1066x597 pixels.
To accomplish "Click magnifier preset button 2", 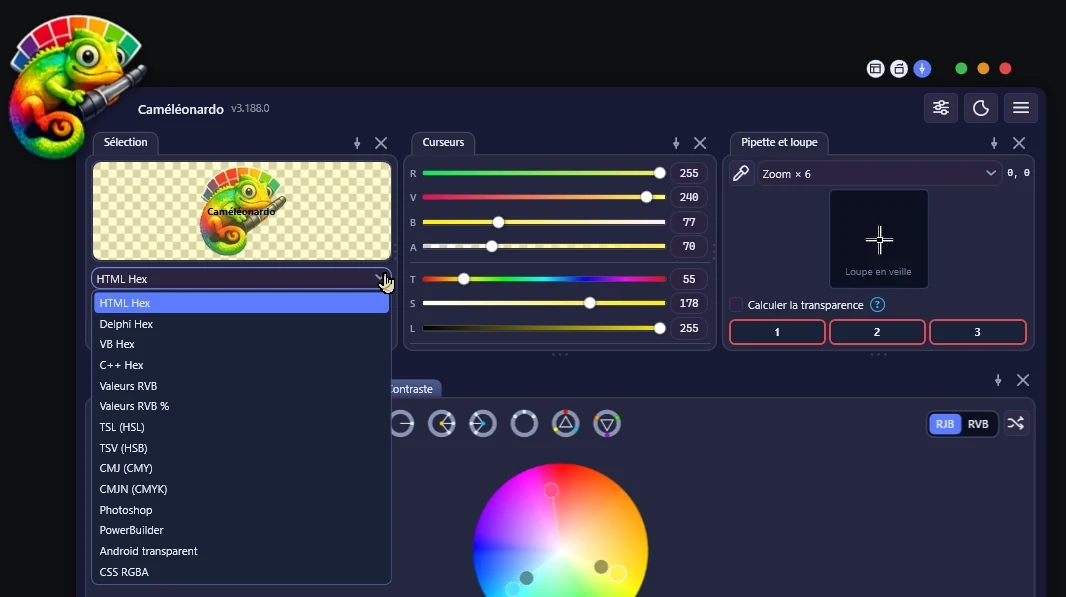I will [x=877, y=332].
